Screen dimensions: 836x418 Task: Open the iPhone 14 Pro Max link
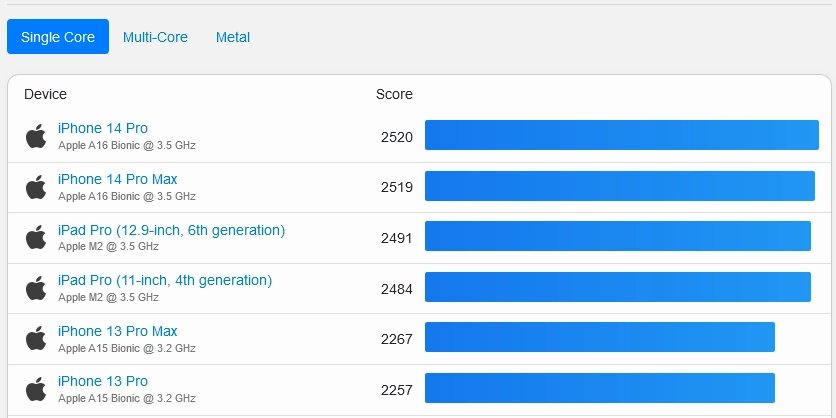(x=117, y=179)
